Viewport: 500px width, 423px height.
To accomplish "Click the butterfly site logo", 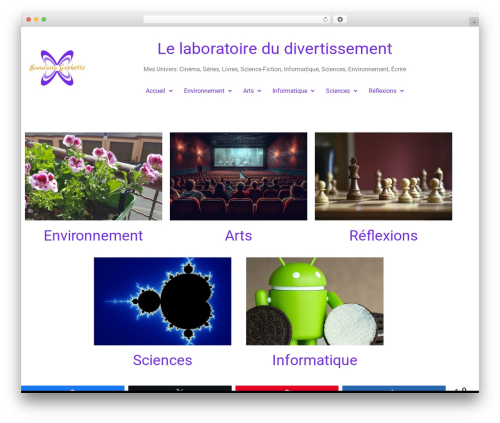I will (57, 68).
